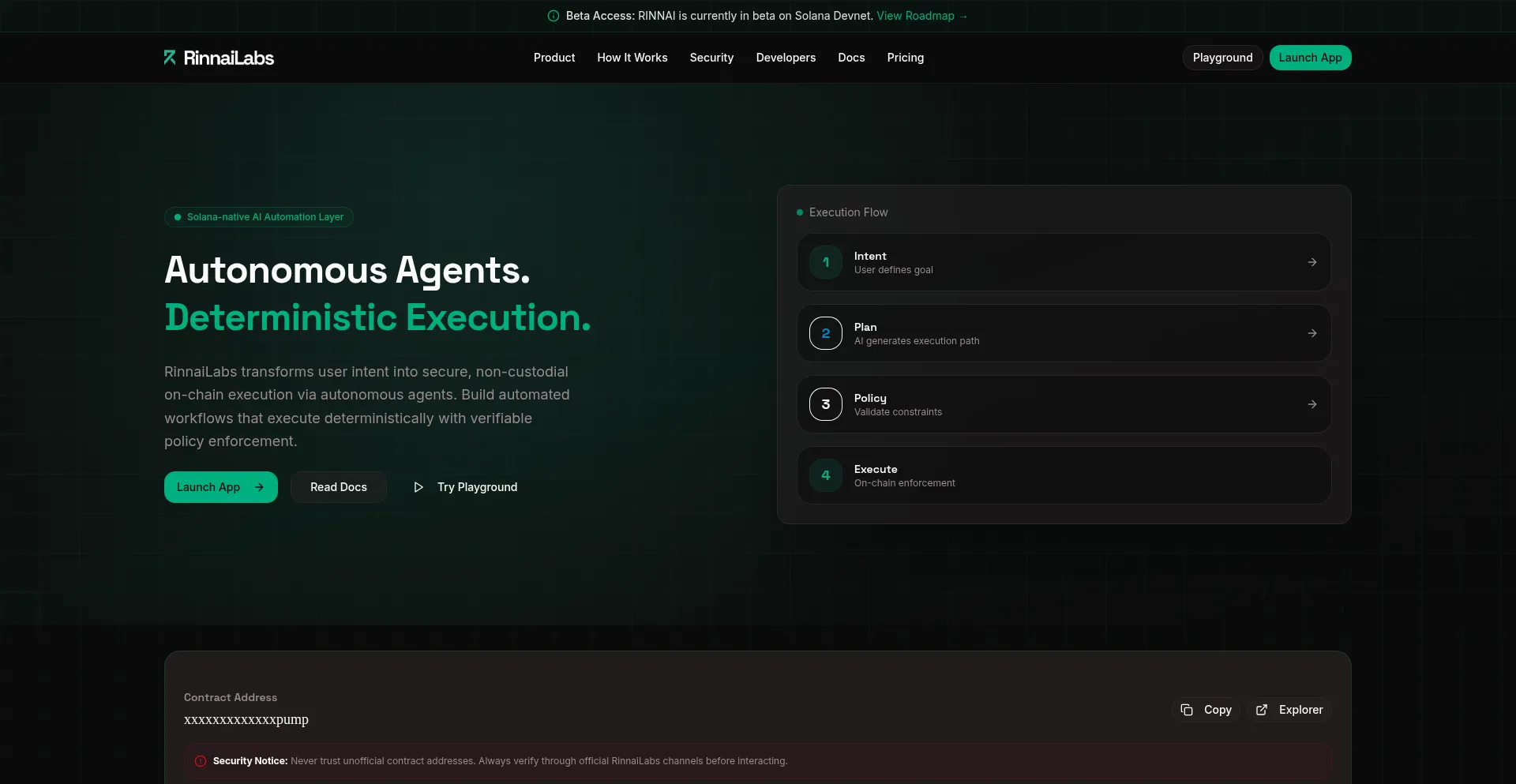Click the beta info circle icon
Image resolution: width=1516 pixels, height=784 pixels.
(x=553, y=16)
